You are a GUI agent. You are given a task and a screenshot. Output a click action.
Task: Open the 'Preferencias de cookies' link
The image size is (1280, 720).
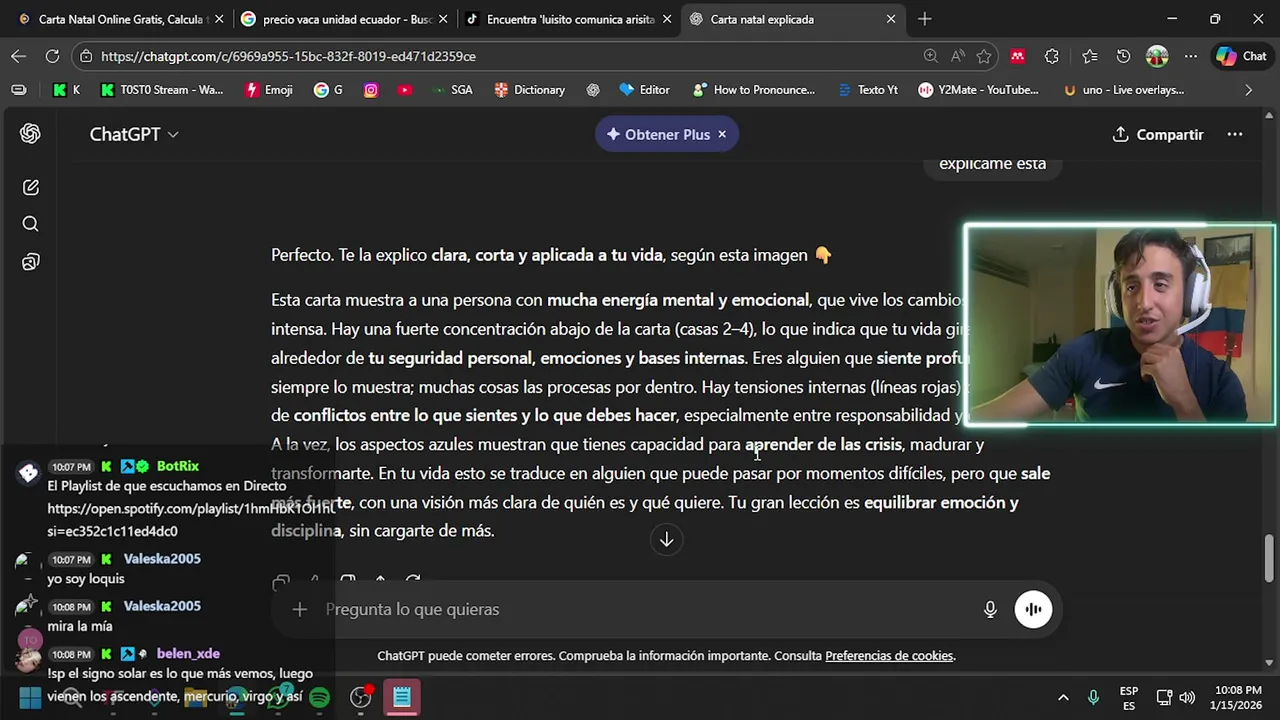point(889,656)
